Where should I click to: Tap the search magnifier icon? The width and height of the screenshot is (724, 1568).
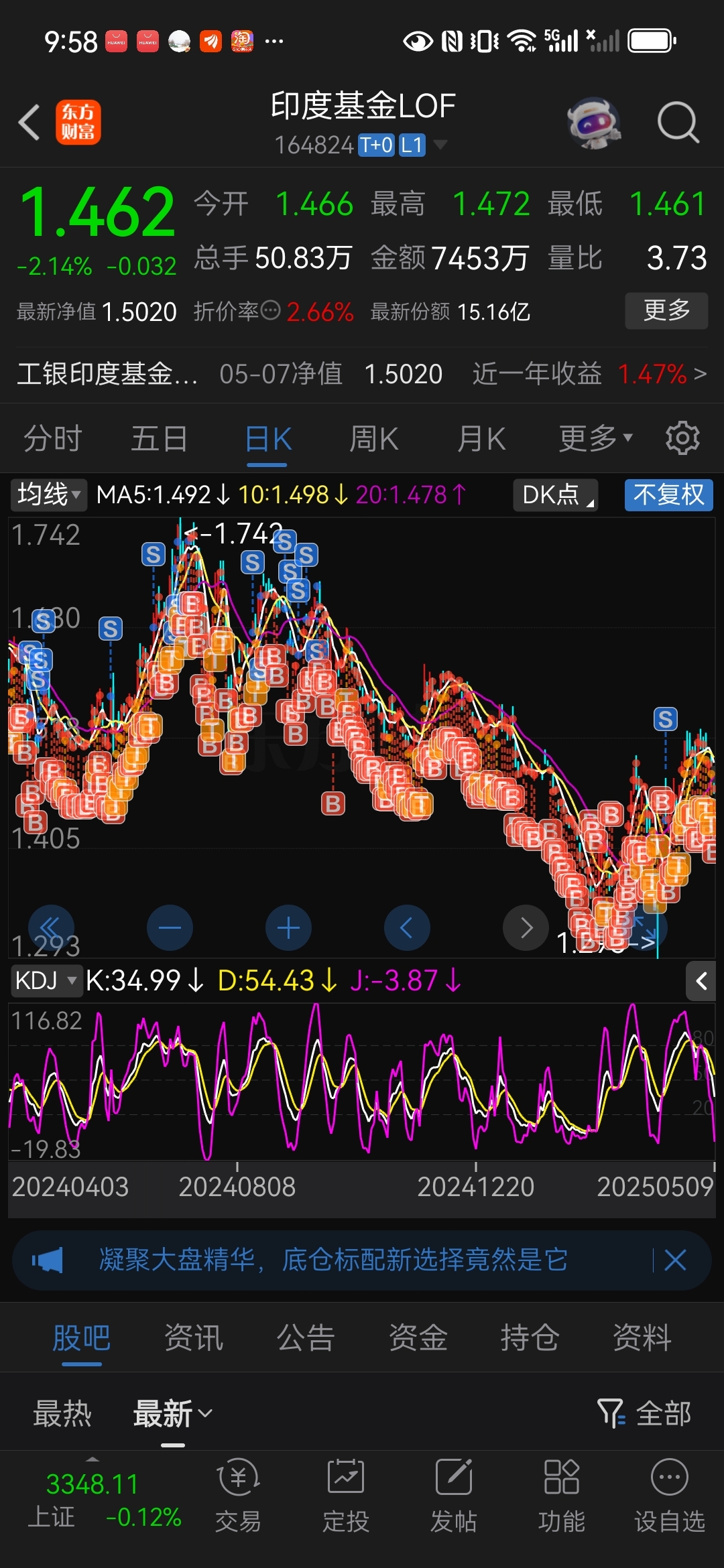(678, 123)
